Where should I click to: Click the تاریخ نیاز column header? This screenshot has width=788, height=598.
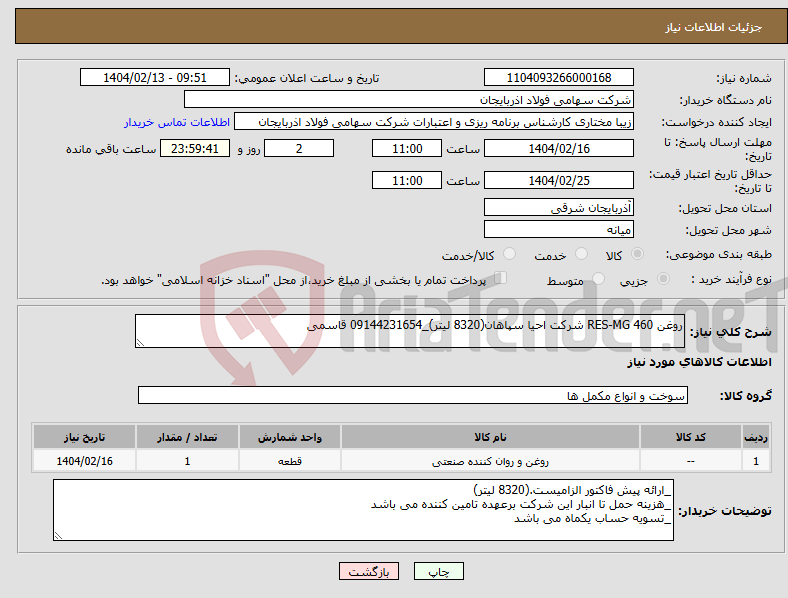click(84, 437)
